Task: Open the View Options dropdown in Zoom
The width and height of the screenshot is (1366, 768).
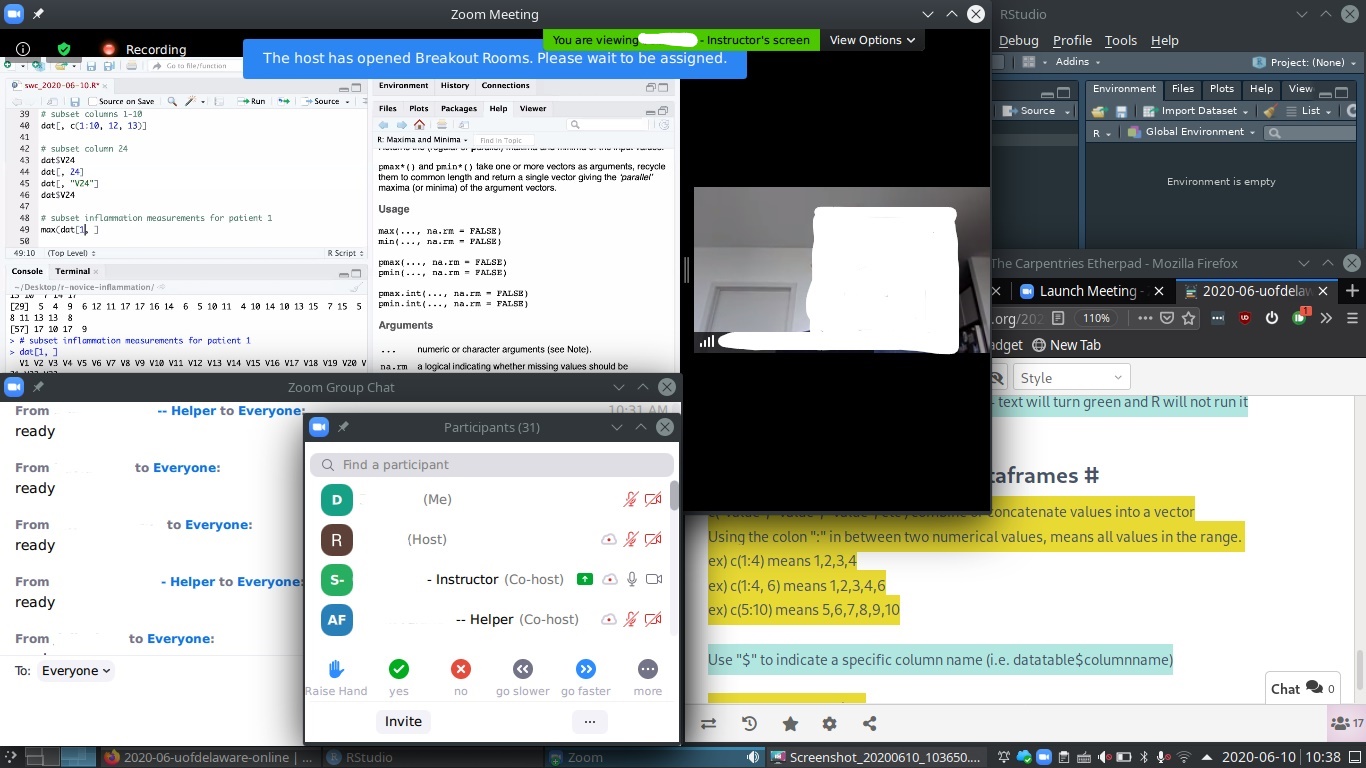Action: [x=872, y=40]
